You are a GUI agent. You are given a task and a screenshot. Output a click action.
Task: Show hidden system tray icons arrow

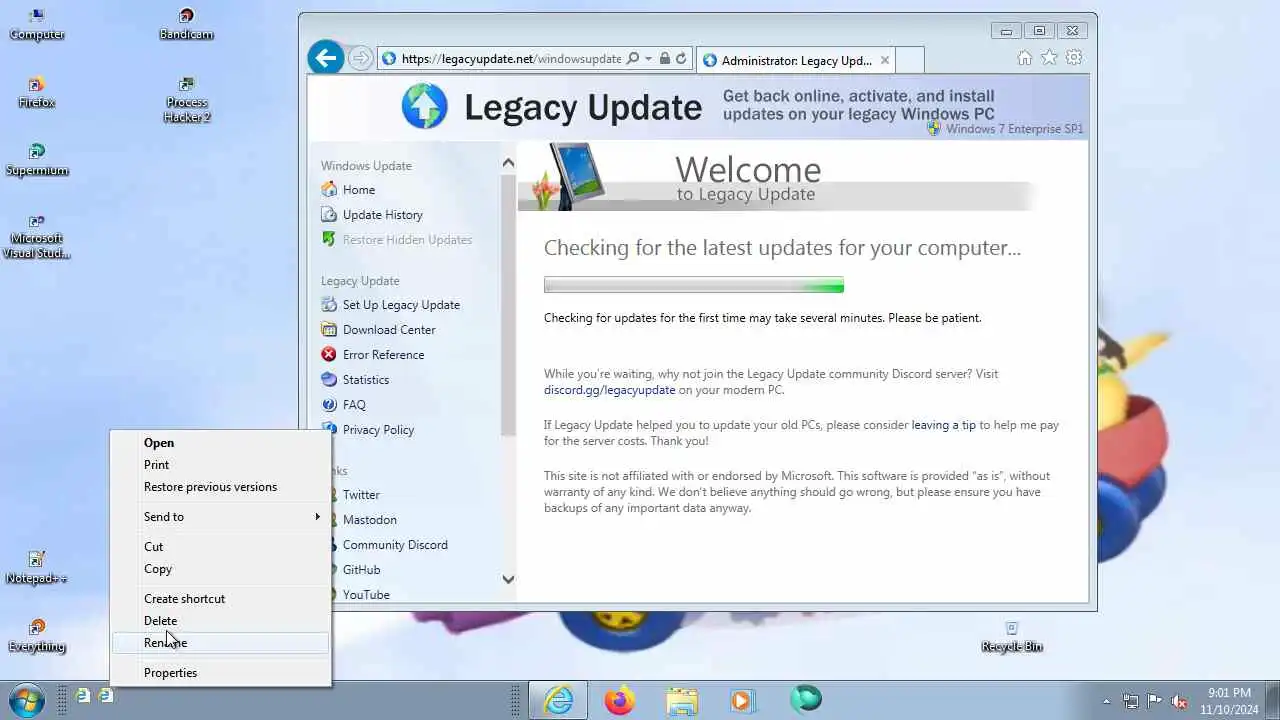[1106, 701]
